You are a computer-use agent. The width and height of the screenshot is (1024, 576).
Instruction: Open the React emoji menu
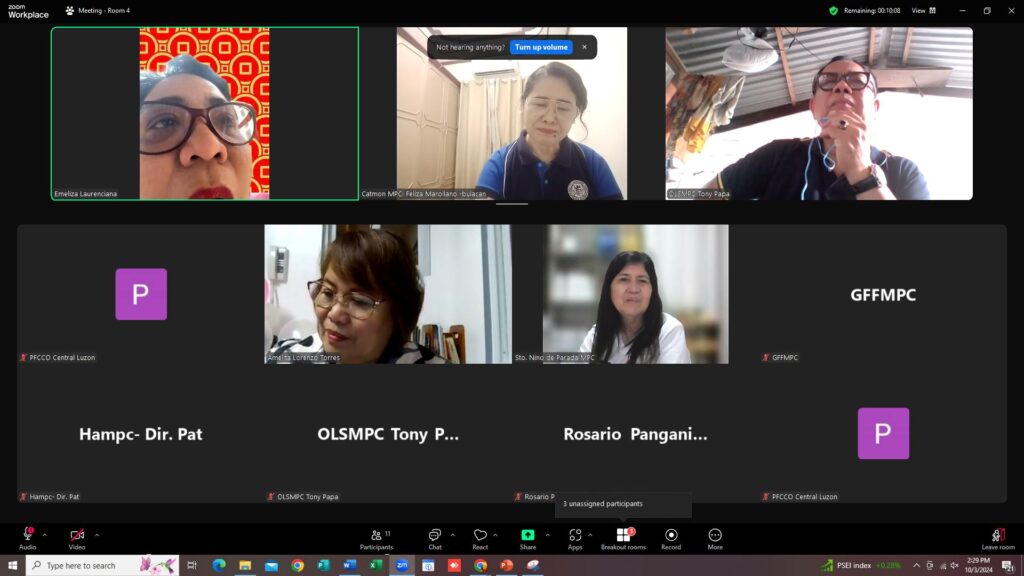pos(480,539)
